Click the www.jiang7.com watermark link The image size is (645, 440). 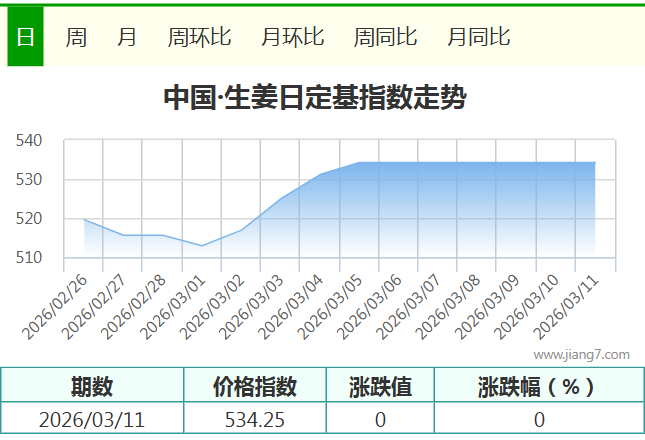click(x=581, y=354)
